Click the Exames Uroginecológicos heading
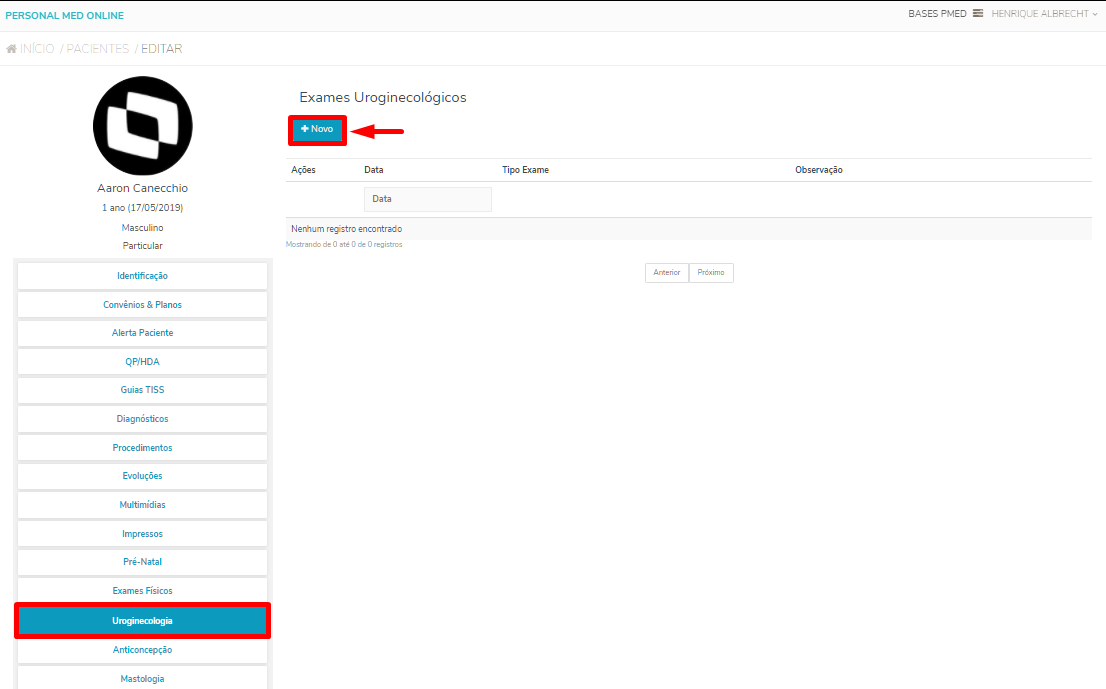 tap(383, 97)
